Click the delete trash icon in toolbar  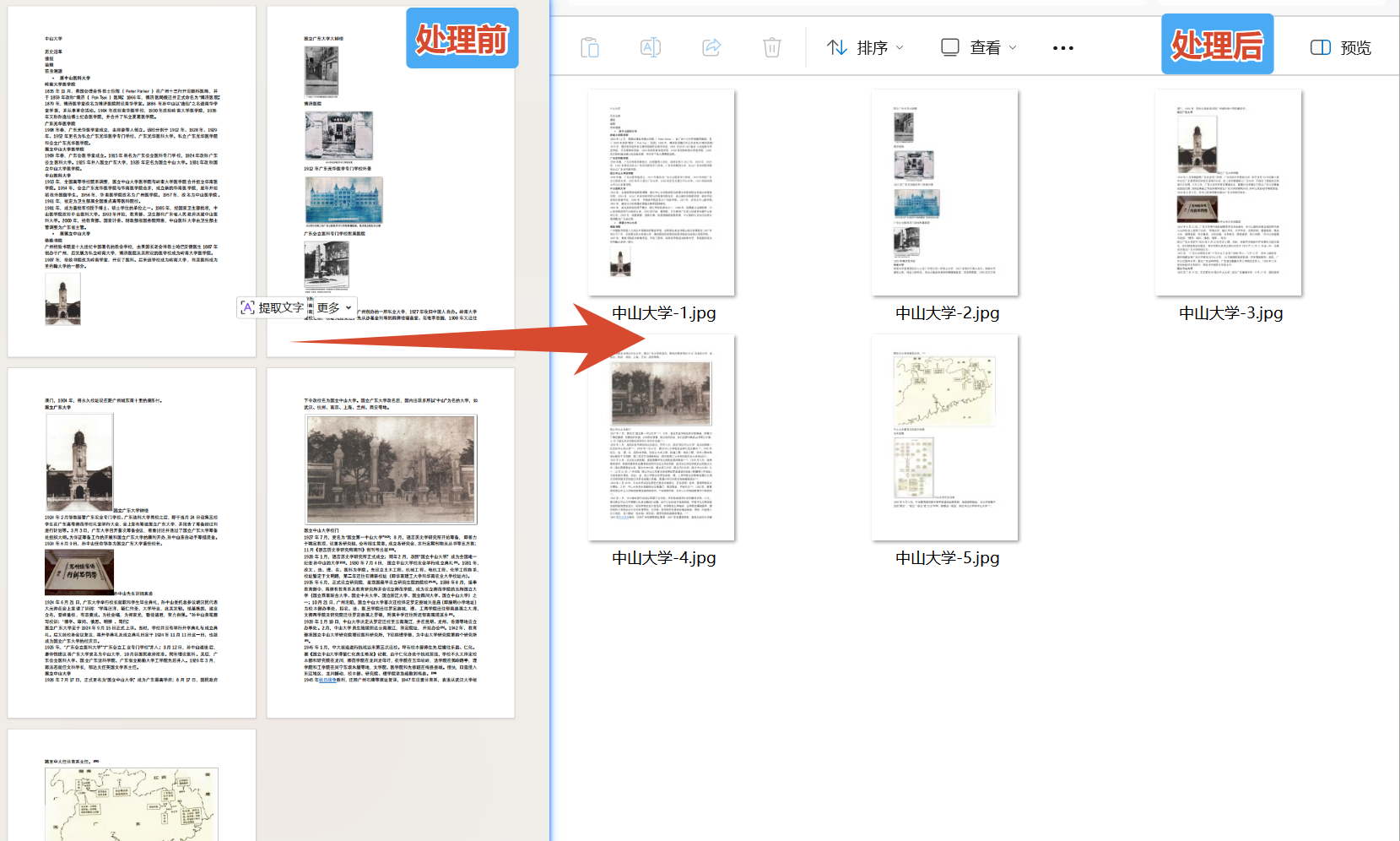(x=772, y=47)
